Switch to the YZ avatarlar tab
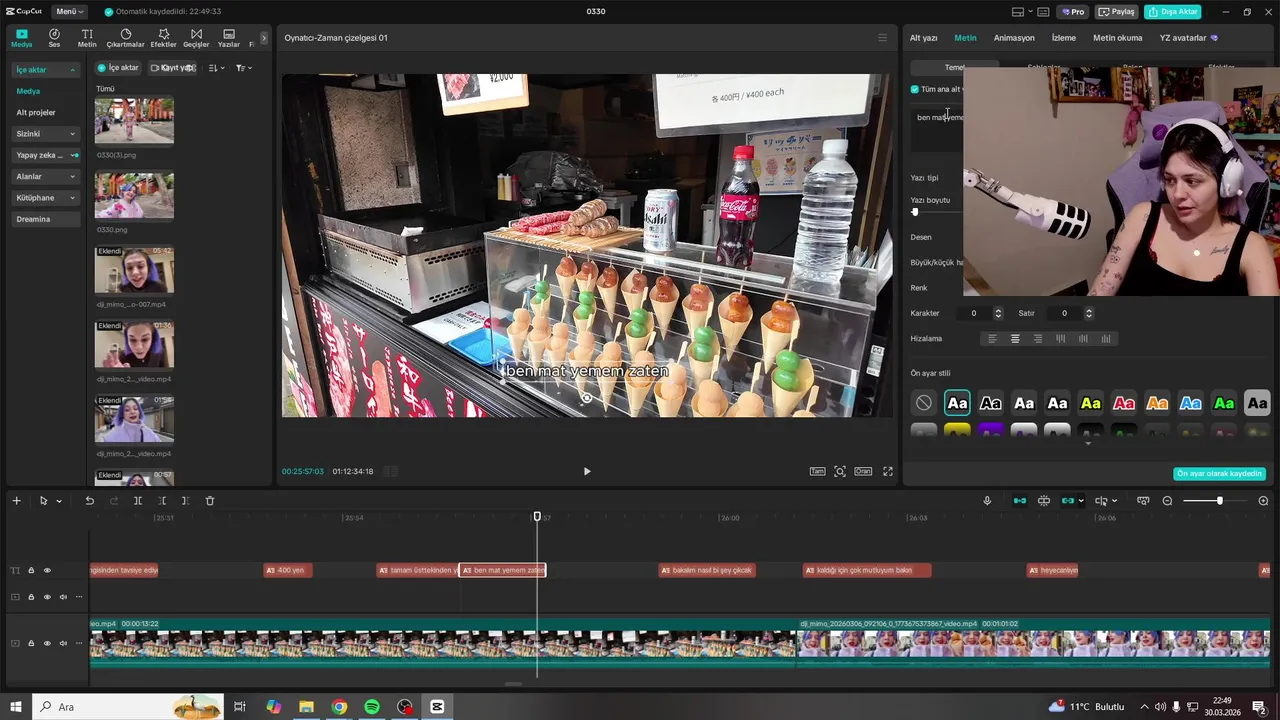 click(1189, 38)
